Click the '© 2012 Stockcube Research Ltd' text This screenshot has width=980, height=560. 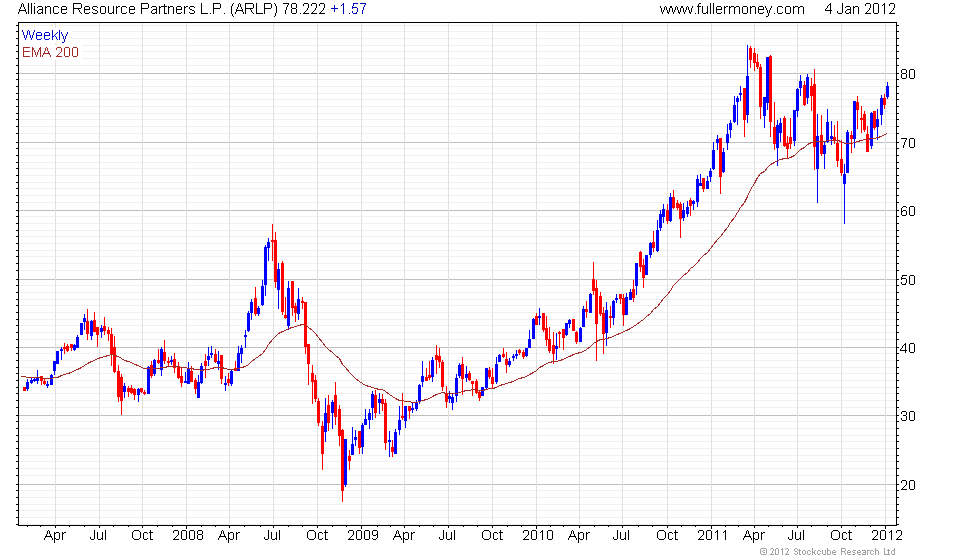point(828,552)
